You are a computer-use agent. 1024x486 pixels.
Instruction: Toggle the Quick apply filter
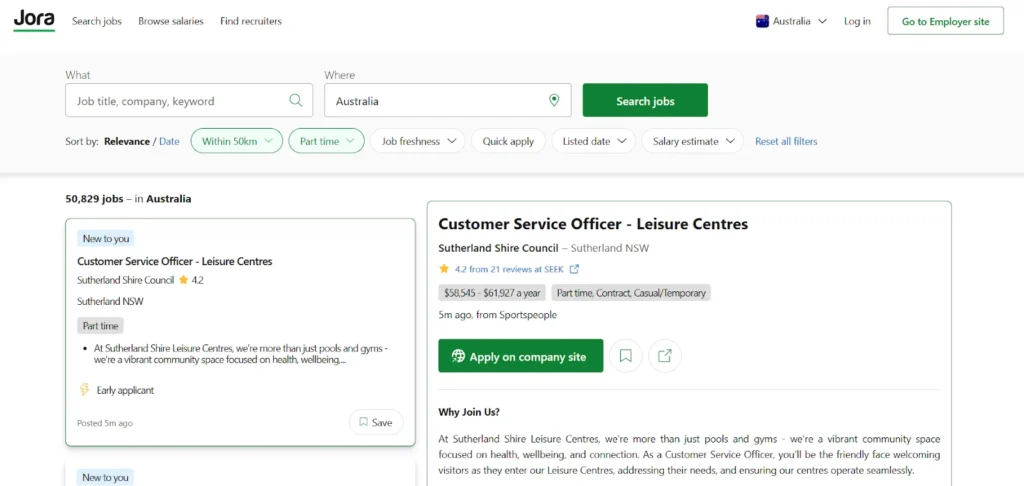[508, 141]
